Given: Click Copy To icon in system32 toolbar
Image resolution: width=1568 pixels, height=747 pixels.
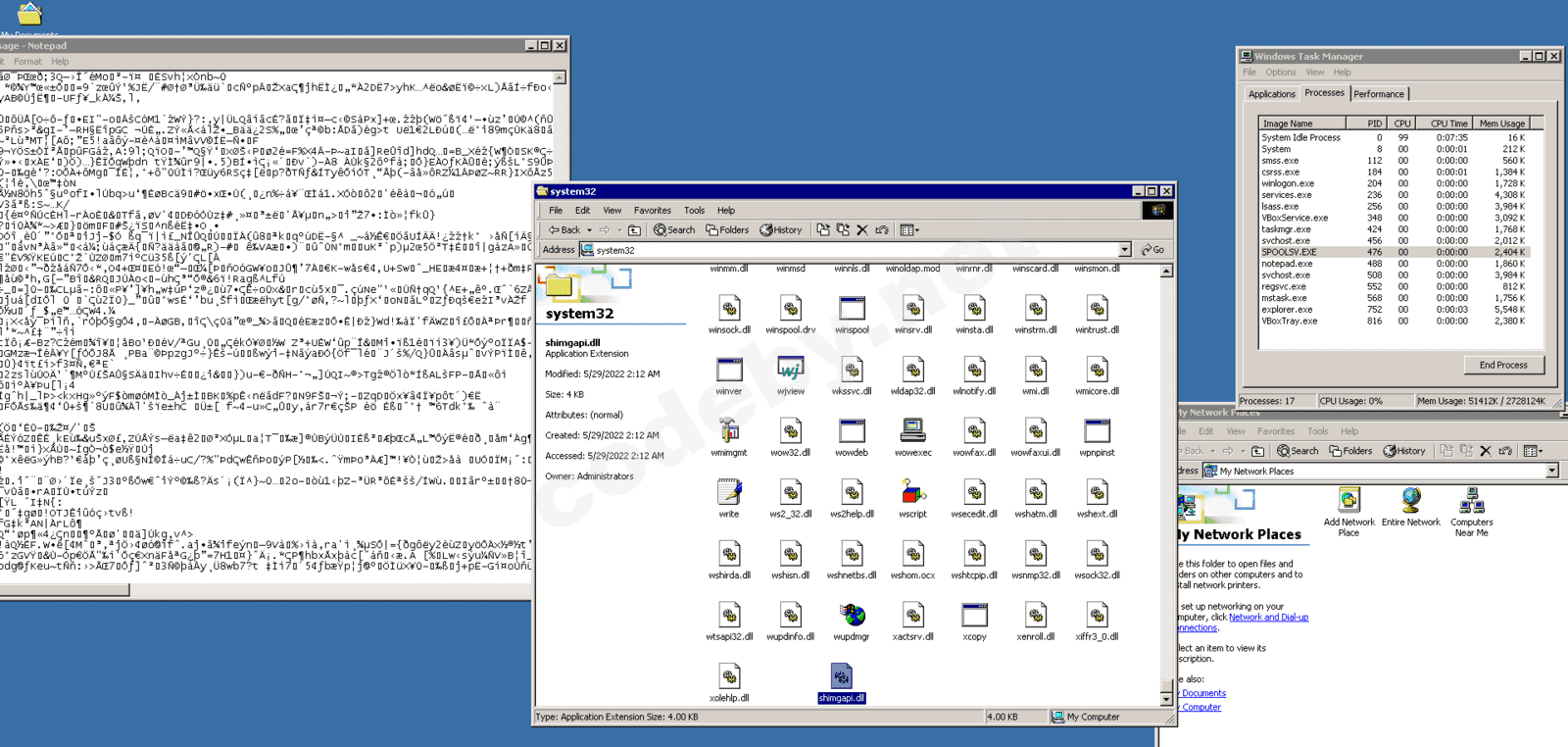Looking at the screenshot, I should click(x=843, y=230).
